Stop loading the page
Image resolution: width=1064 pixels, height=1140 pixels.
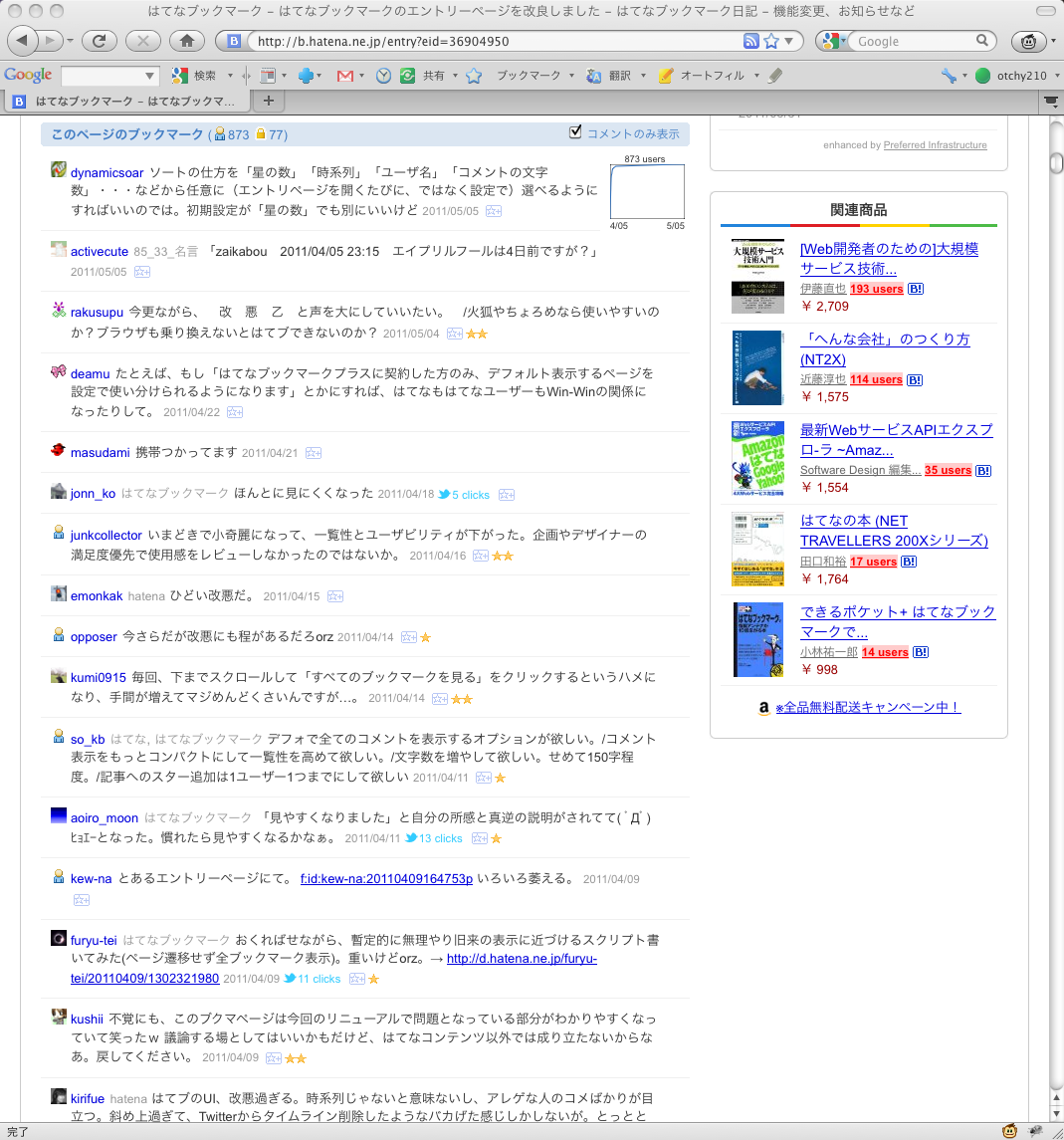coord(143,41)
